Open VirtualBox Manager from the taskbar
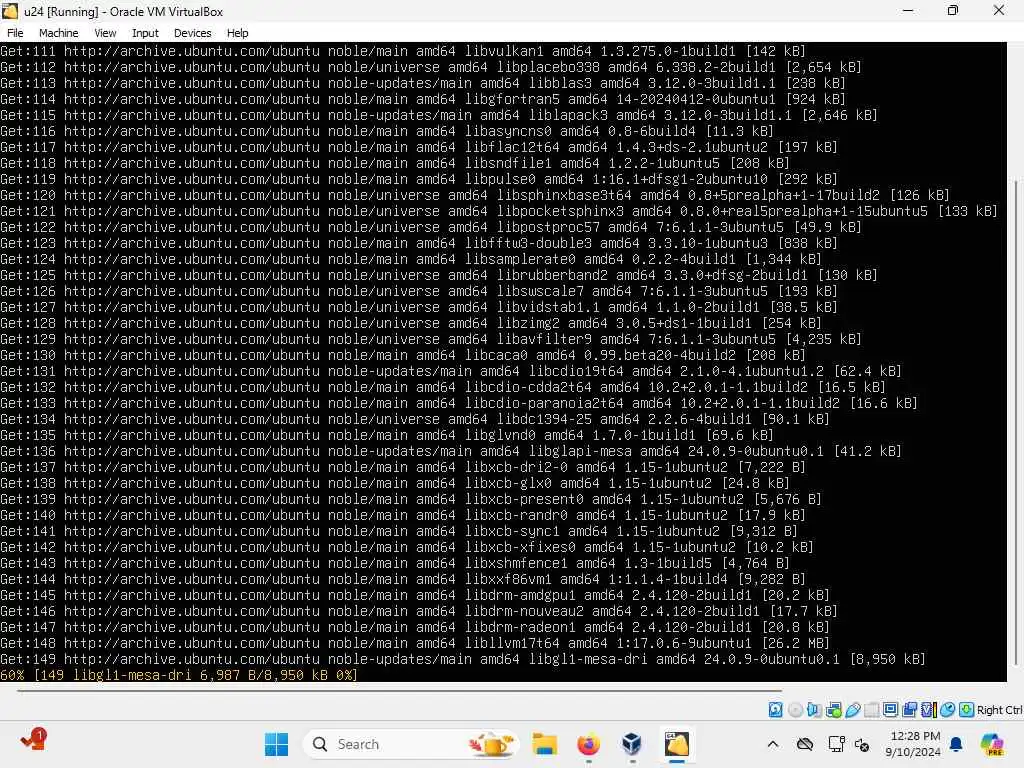The width and height of the screenshot is (1024, 768). tap(632, 744)
